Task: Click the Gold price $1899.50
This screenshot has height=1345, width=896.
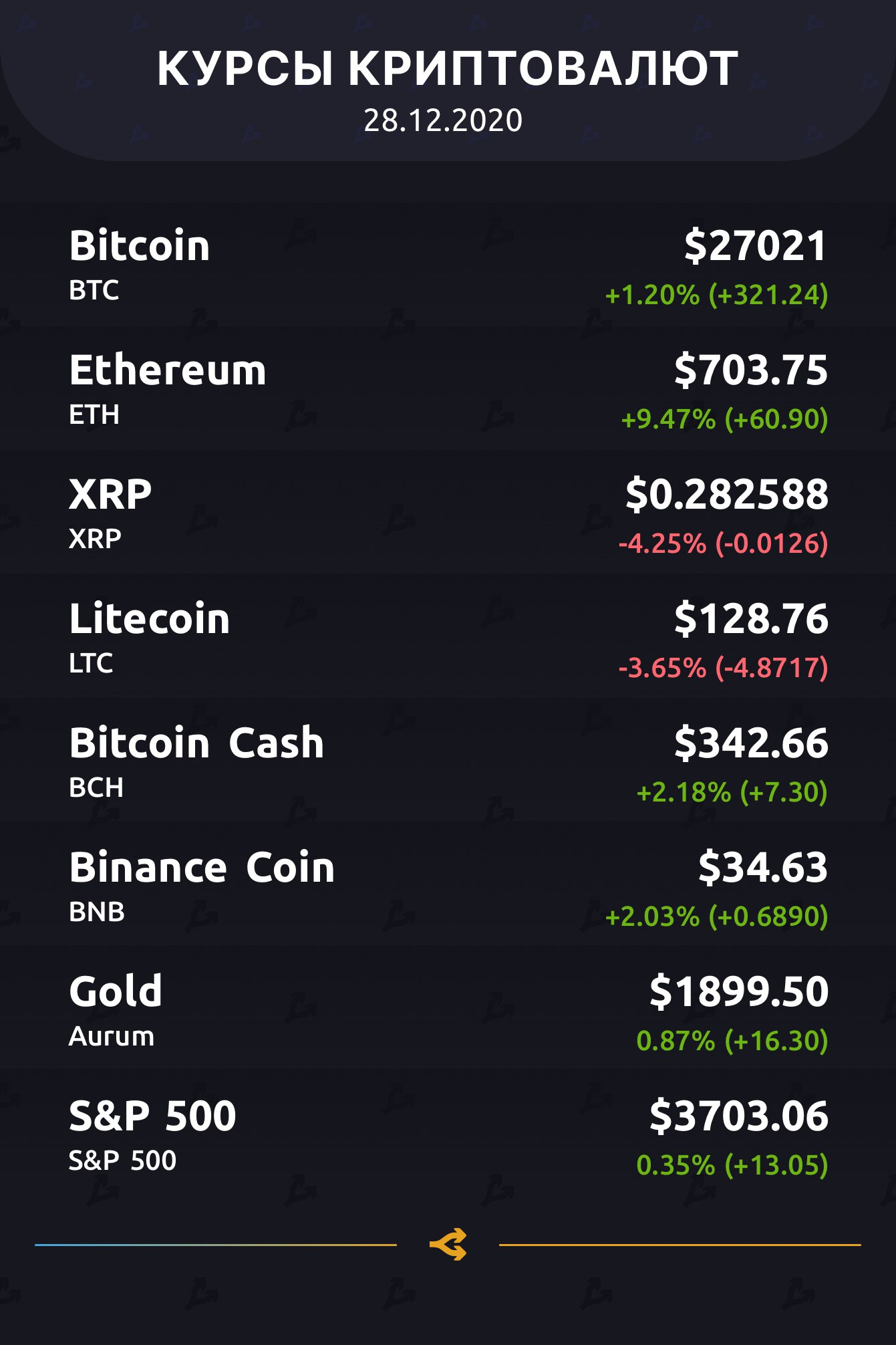Action: (739, 991)
